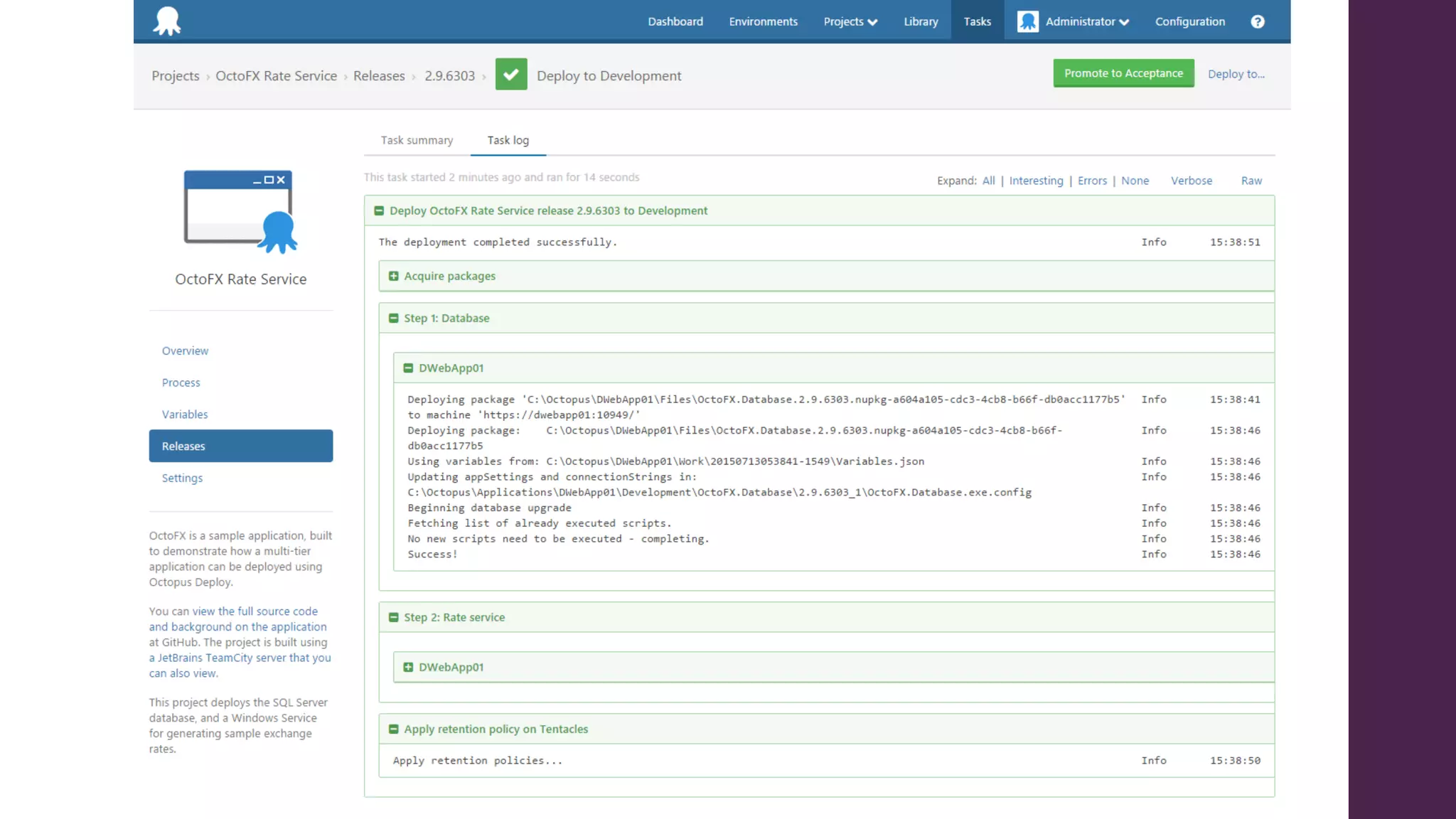Click the OctoFX Rate Service project logo
This screenshot has width=1456, height=819.
pyautogui.click(x=240, y=211)
